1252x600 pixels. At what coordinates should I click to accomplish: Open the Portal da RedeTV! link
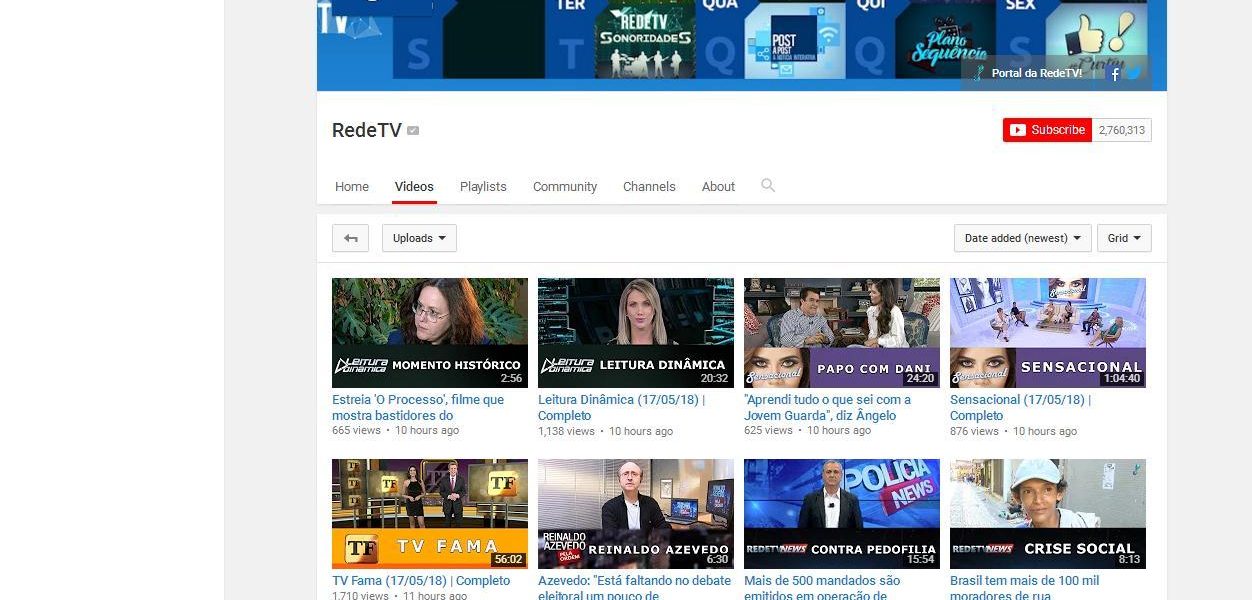pyautogui.click(x=1036, y=73)
